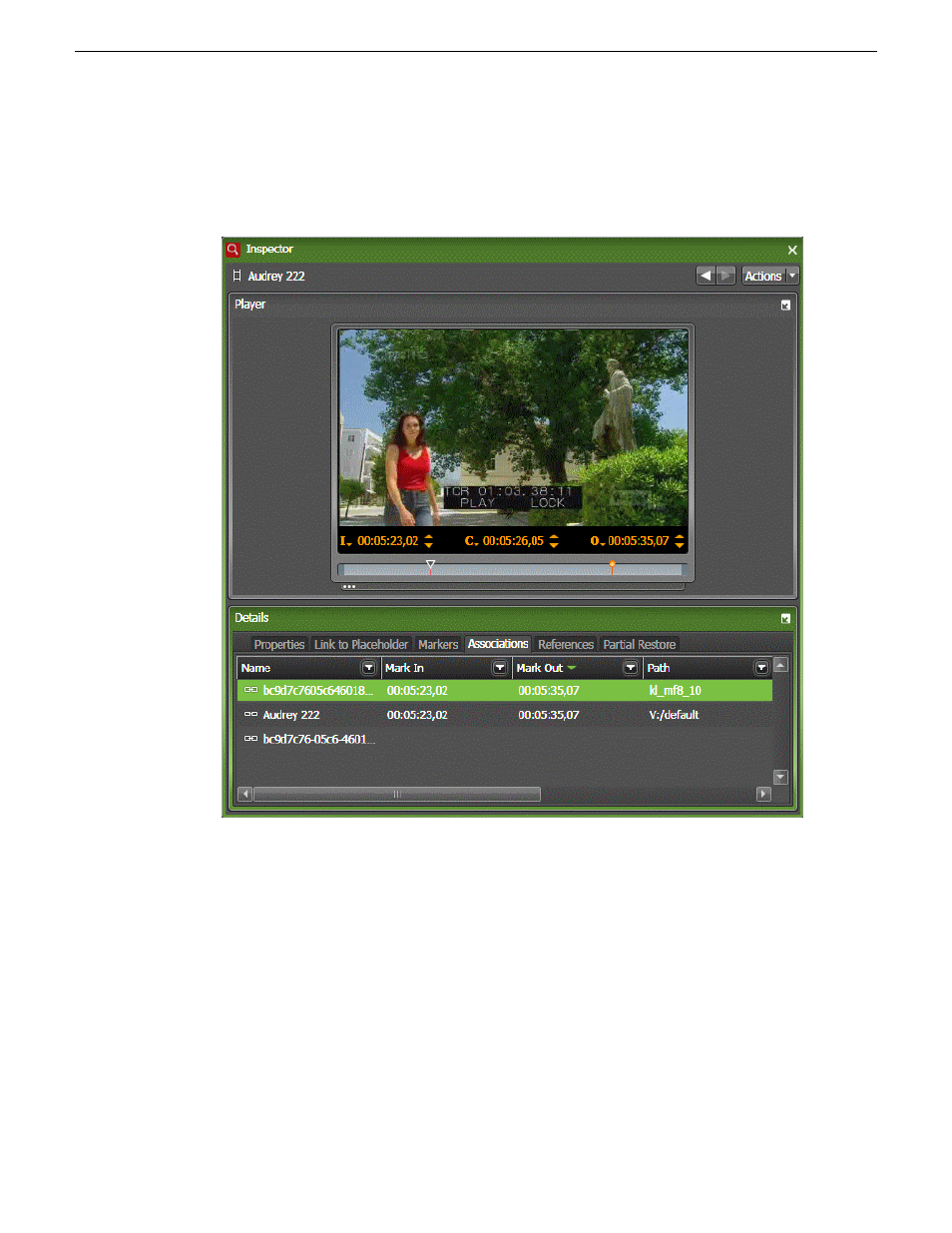952x1233 pixels.
Task: Open the Actions dropdown arrow
Action: pyautogui.click(x=792, y=276)
